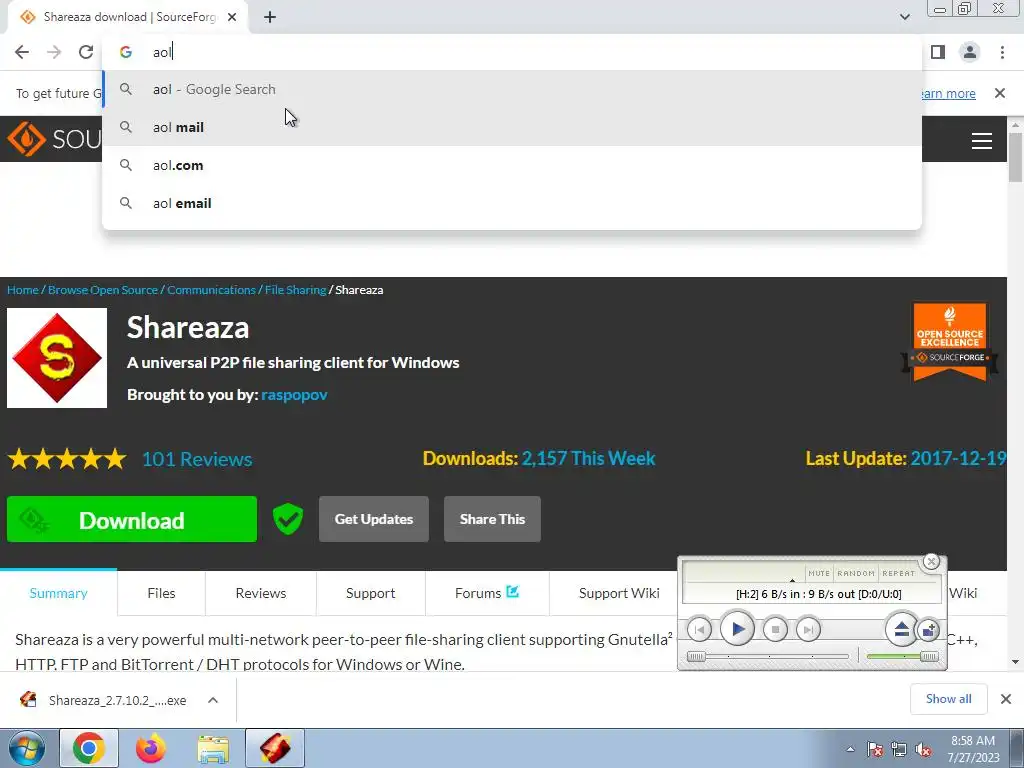The image size is (1024, 768).
Task: Click the Get Updates button
Action: click(374, 519)
